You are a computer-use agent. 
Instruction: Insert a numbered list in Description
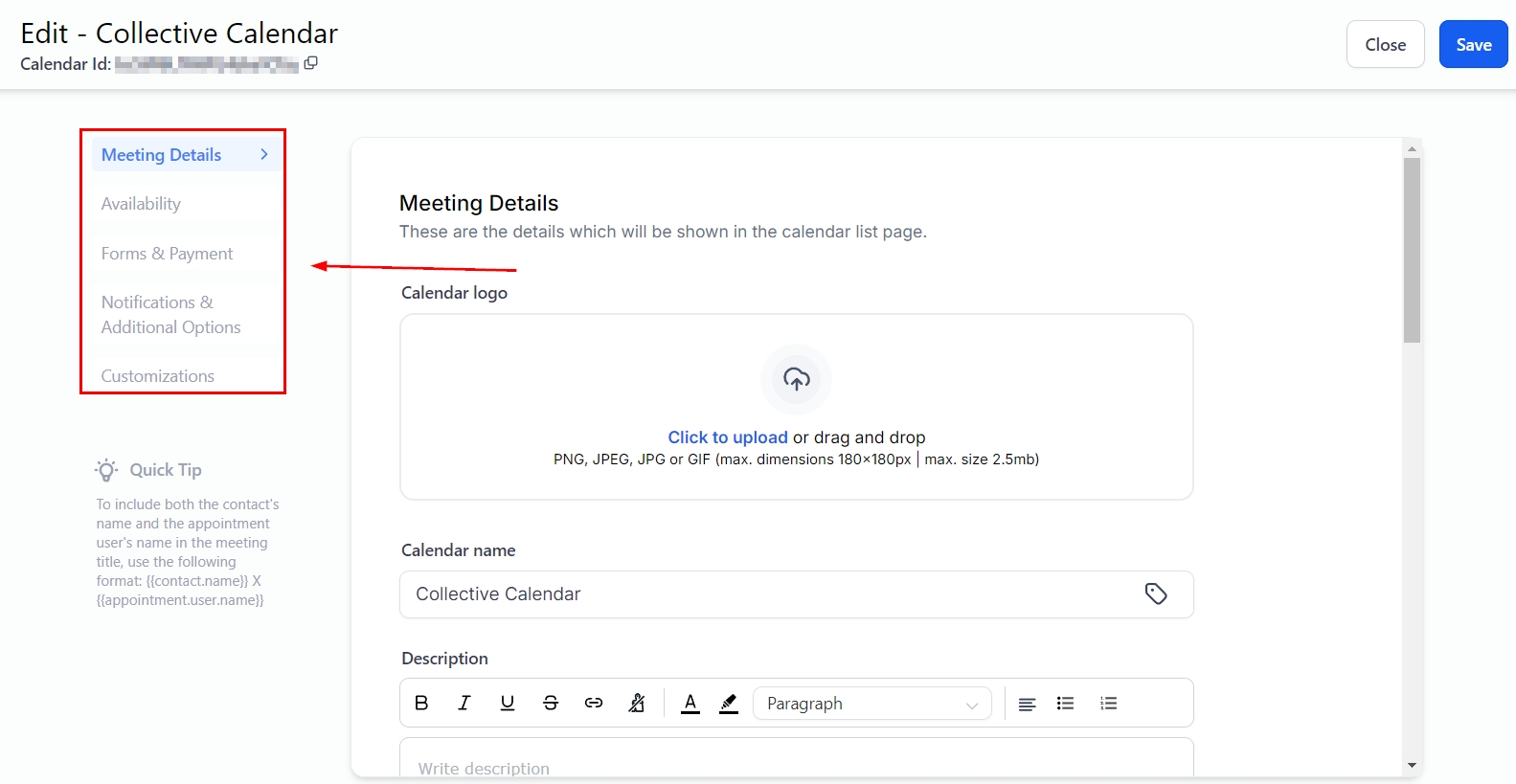coord(1109,704)
